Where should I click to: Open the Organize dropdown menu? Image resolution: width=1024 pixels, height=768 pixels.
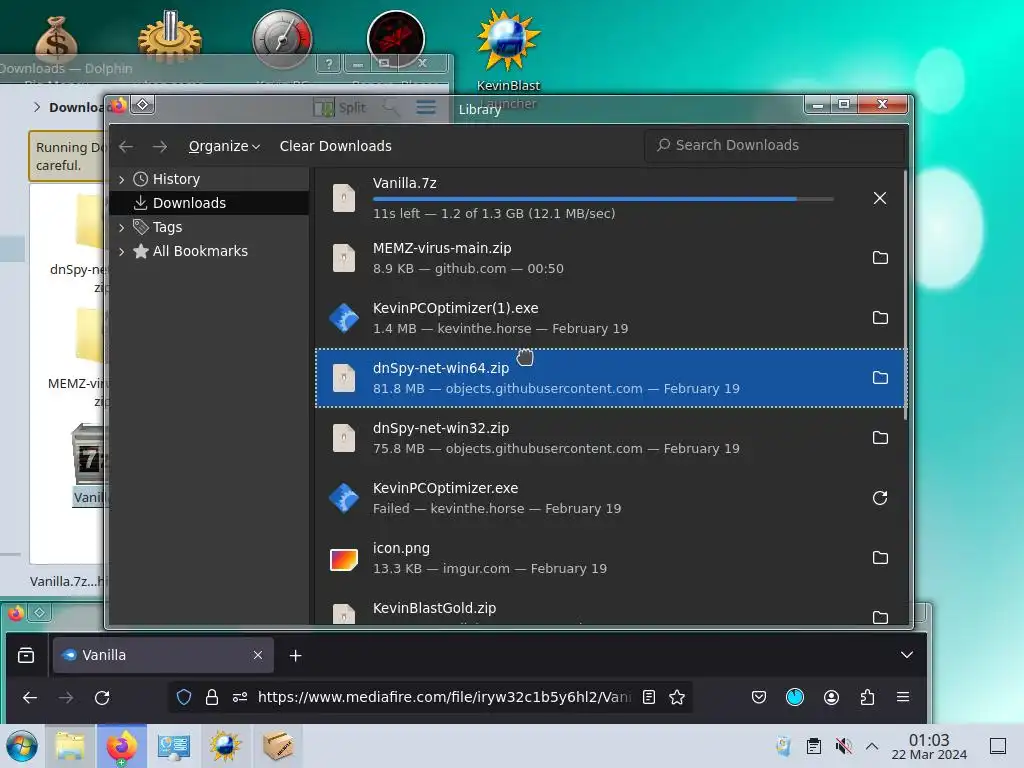coord(224,146)
